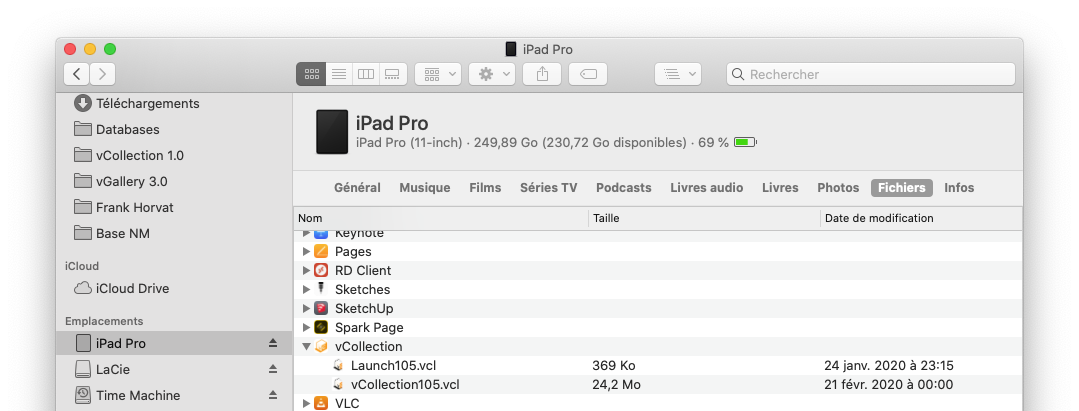
Task: Click the iPad Pro device image
Action: click(332, 131)
